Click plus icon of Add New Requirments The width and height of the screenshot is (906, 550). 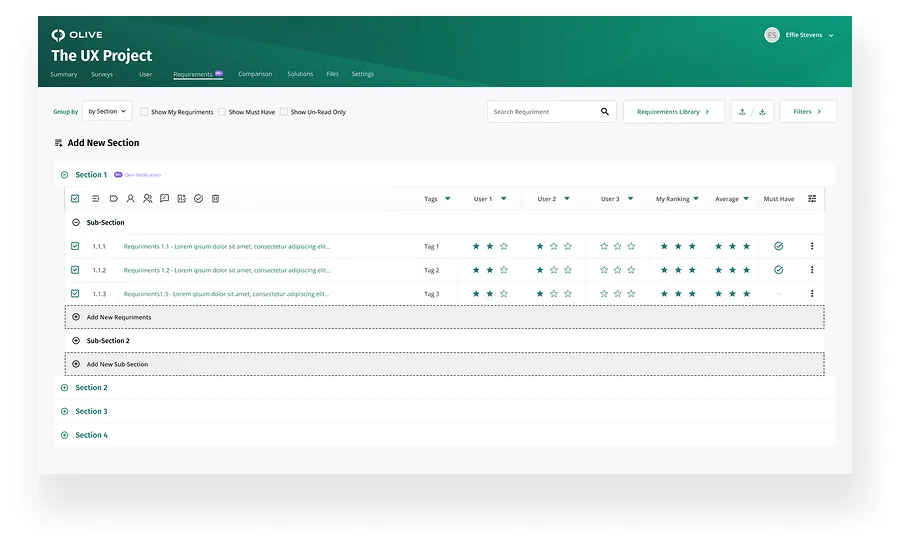point(76,317)
